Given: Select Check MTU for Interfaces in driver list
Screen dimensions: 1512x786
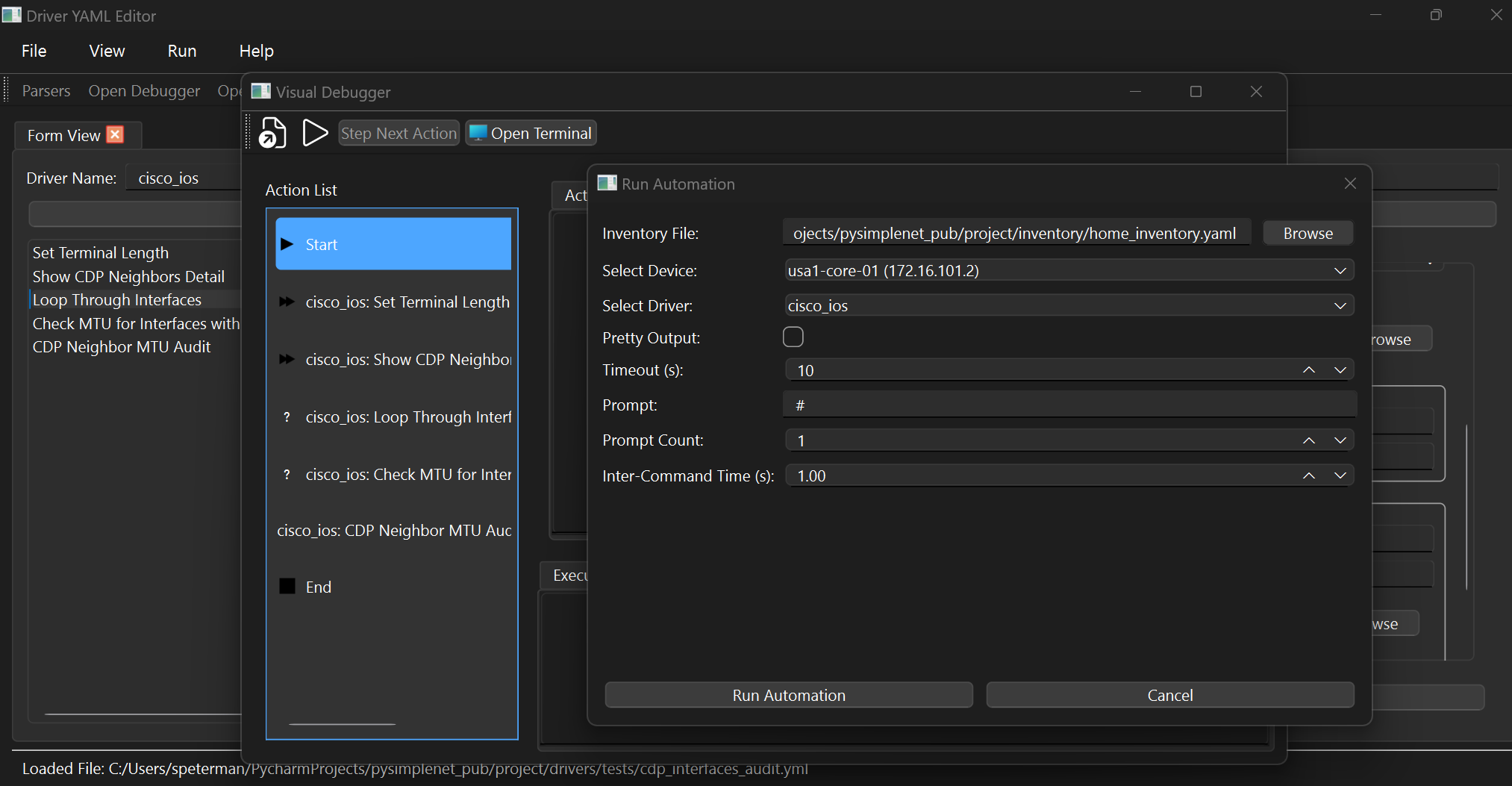Looking at the screenshot, I should [136, 323].
